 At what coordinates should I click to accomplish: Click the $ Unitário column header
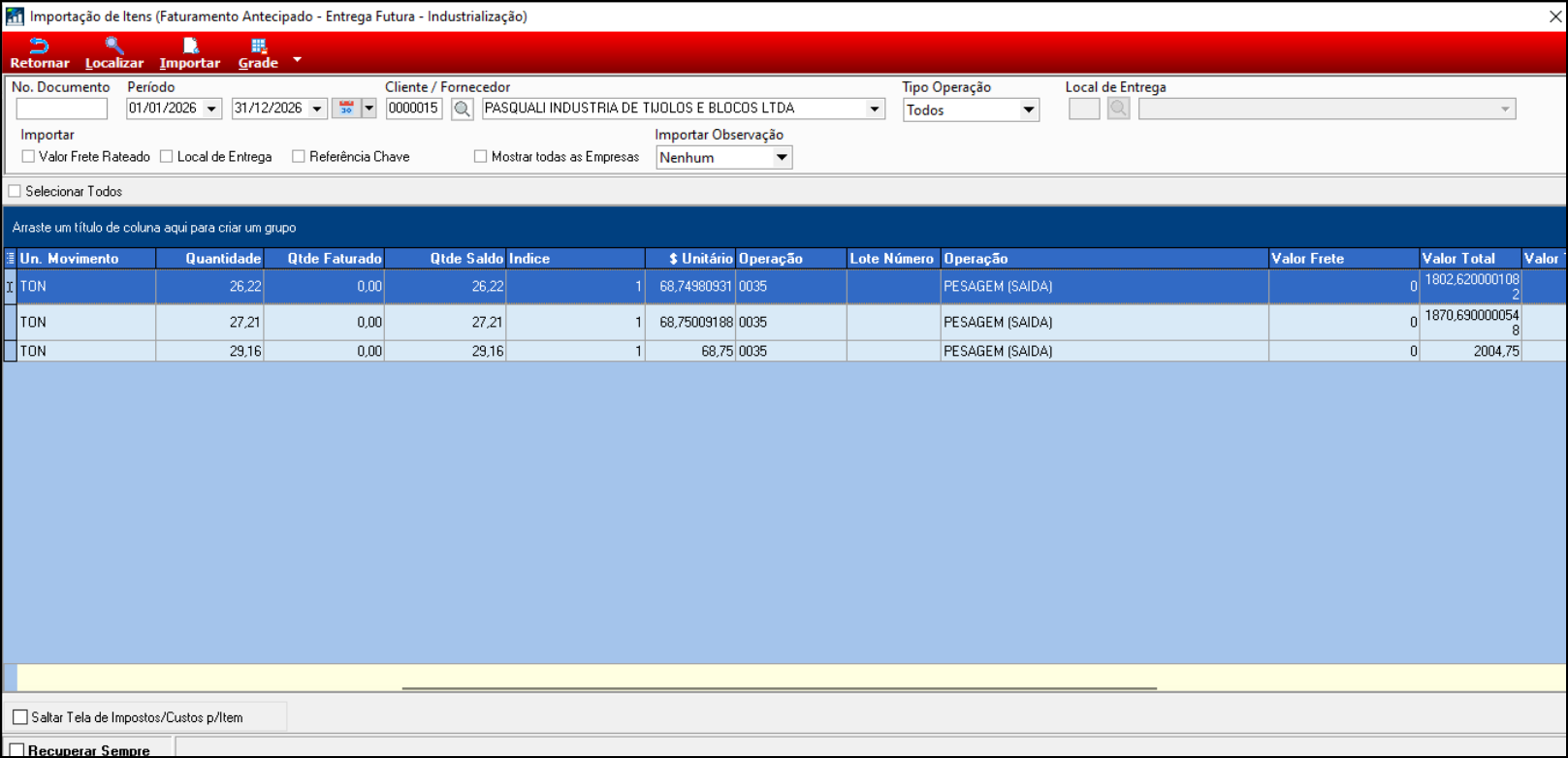690,258
